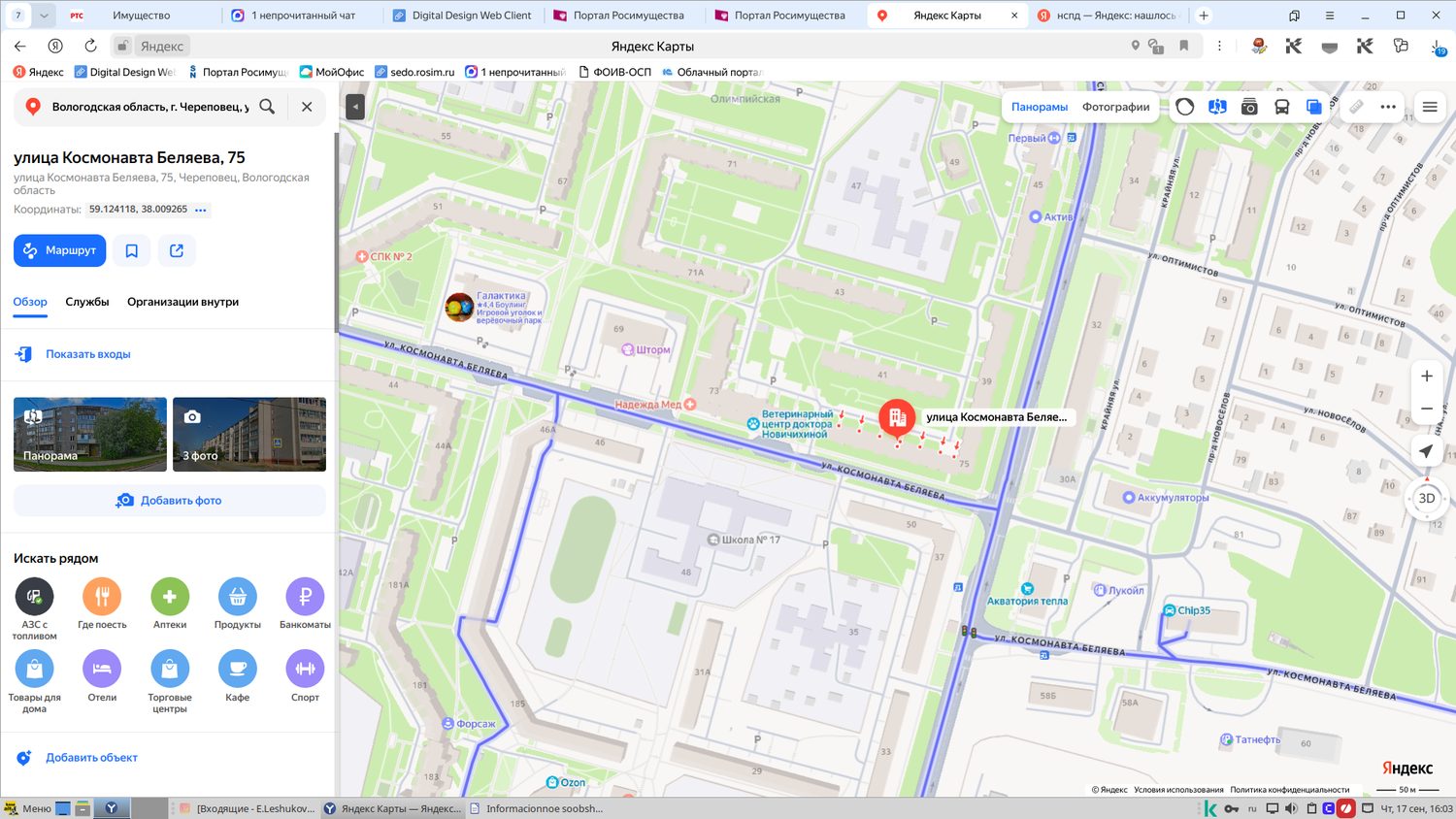Switch to the Службы tab

[x=87, y=302]
